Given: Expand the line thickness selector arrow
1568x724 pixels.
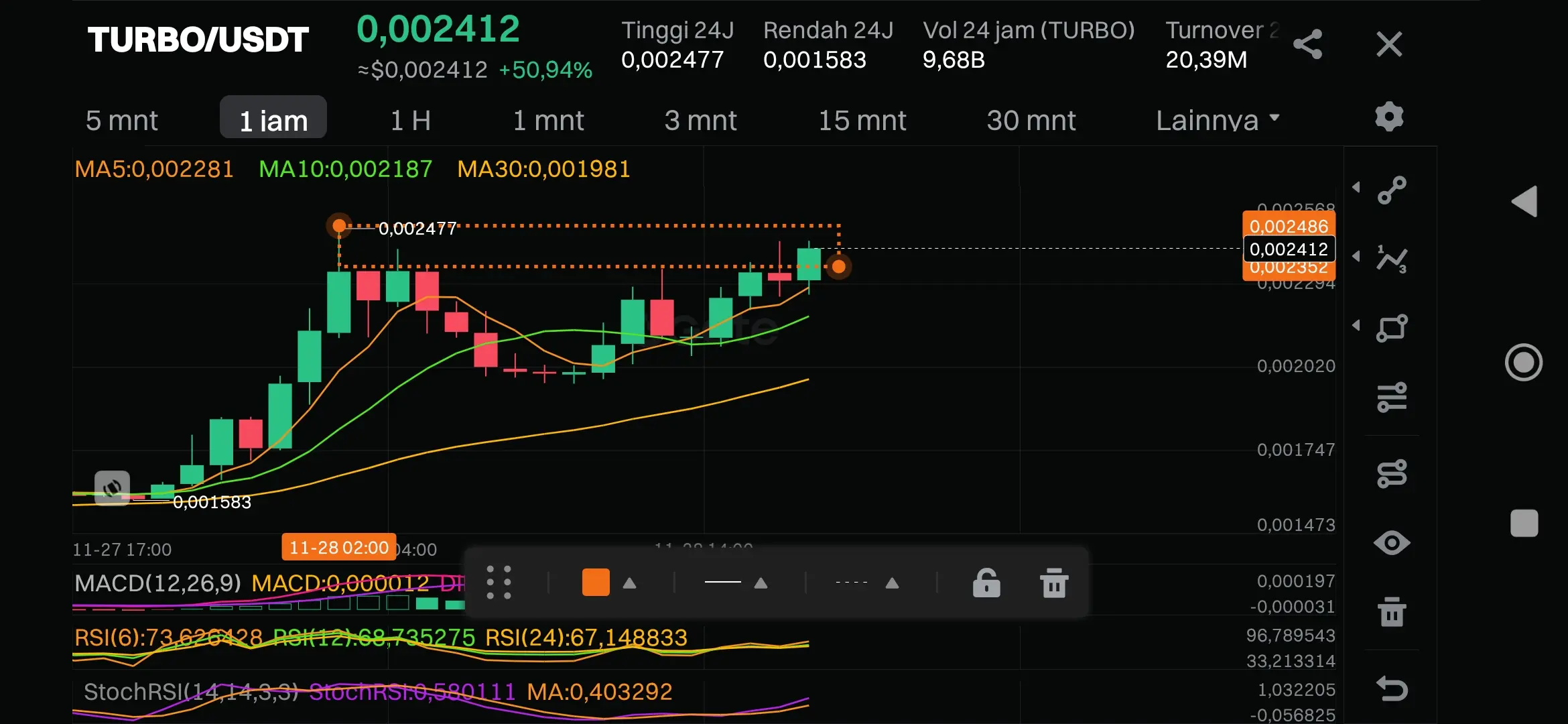Looking at the screenshot, I should click(x=761, y=583).
